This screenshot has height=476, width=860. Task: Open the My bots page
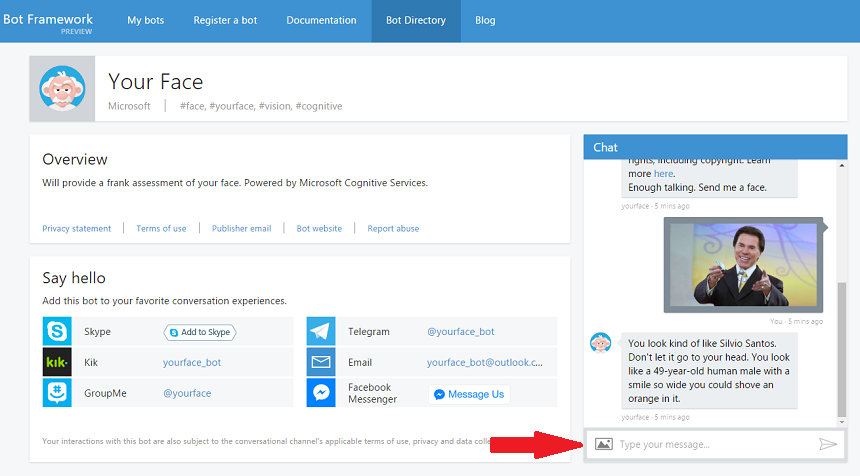tap(145, 20)
